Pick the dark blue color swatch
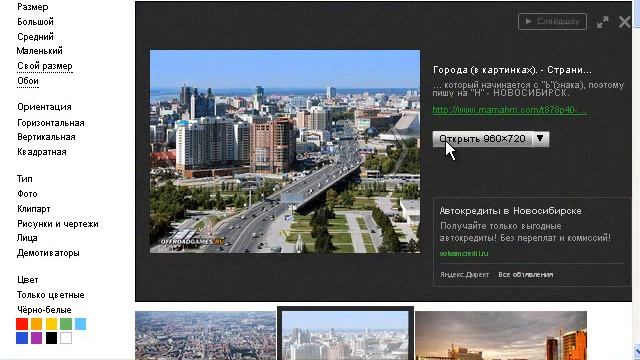 point(22,338)
